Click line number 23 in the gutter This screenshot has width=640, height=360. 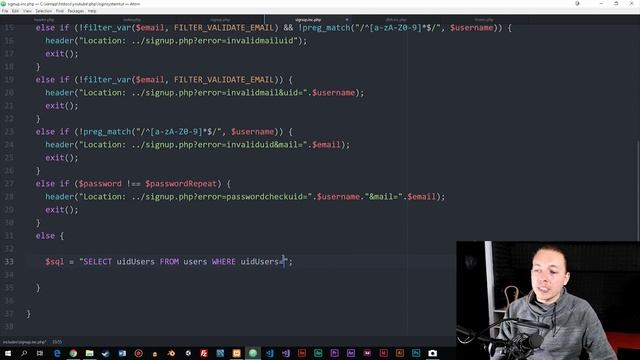pos(9,131)
